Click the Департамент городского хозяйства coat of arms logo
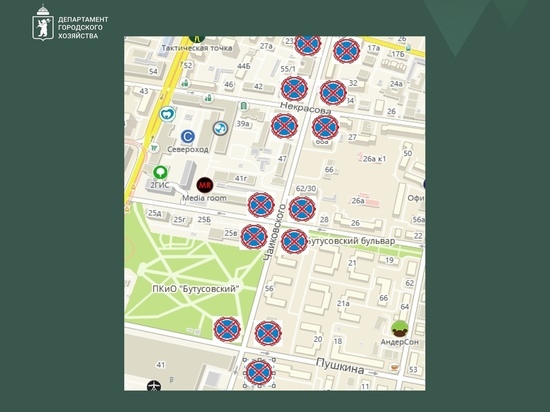This screenshot has height=412, width=550. pyautogui.click(x=43, y=22)
